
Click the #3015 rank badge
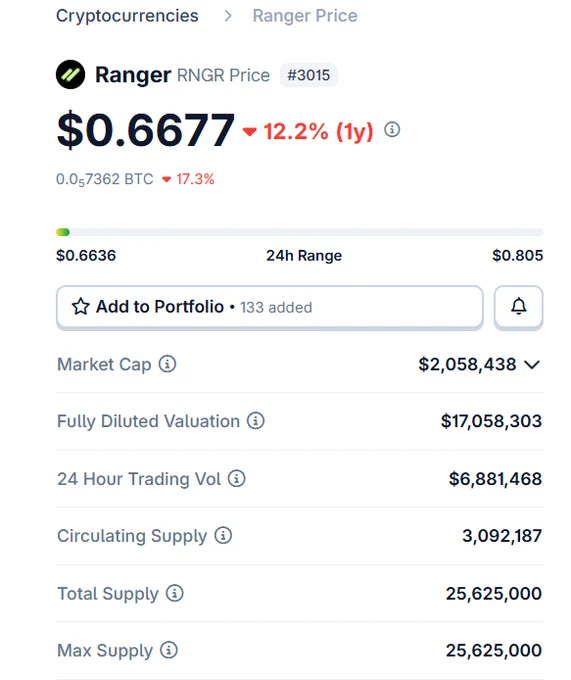pos(308,75)
